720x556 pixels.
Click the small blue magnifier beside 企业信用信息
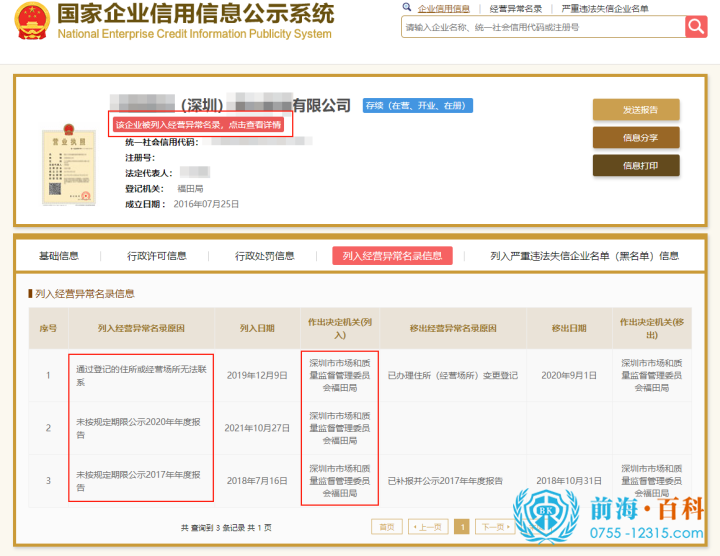pyautogui.click(x=407, y=7)
